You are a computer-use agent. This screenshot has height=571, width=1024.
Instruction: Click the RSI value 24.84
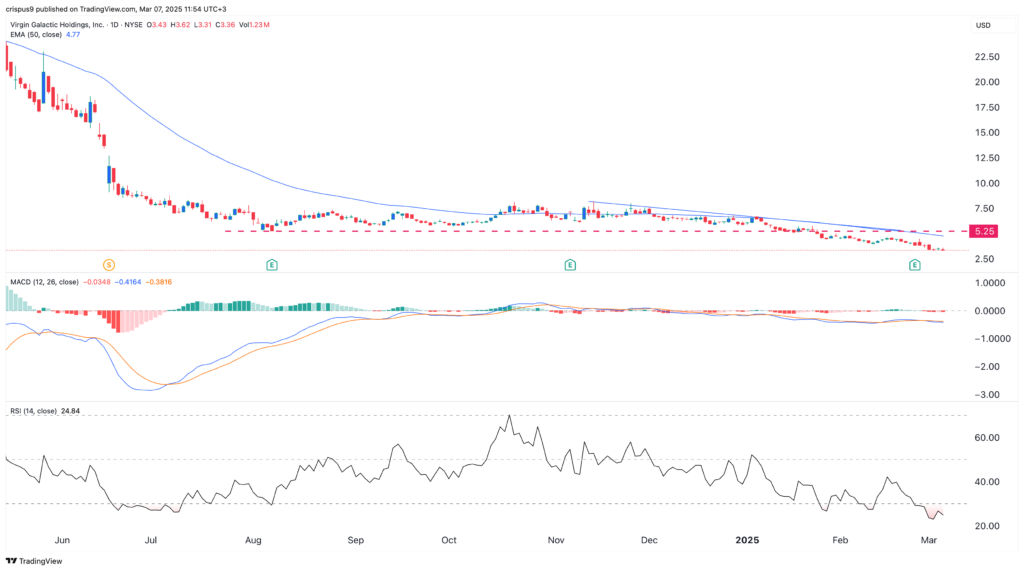(x=70, y=412)
